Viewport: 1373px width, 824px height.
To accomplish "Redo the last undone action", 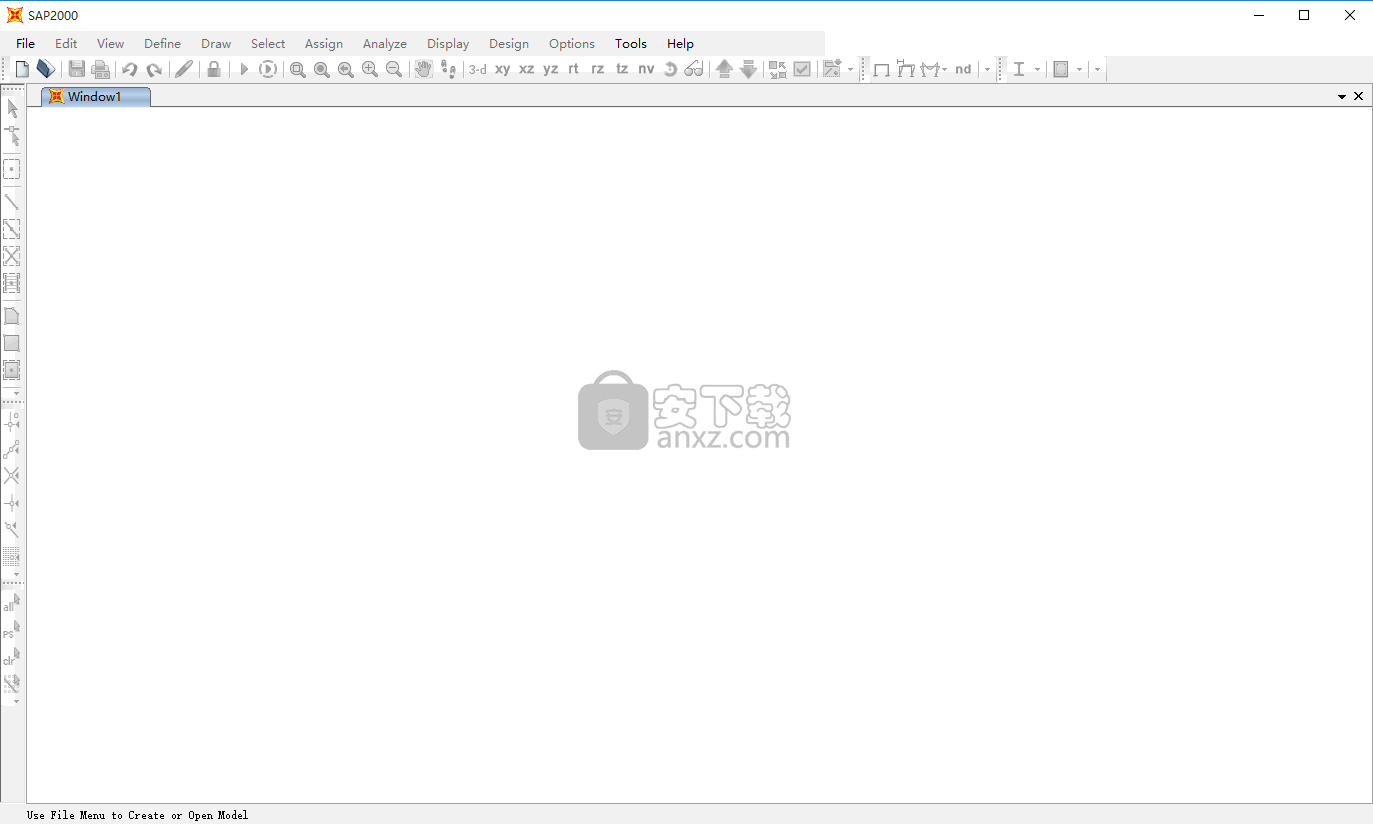I will coord(154,69).
